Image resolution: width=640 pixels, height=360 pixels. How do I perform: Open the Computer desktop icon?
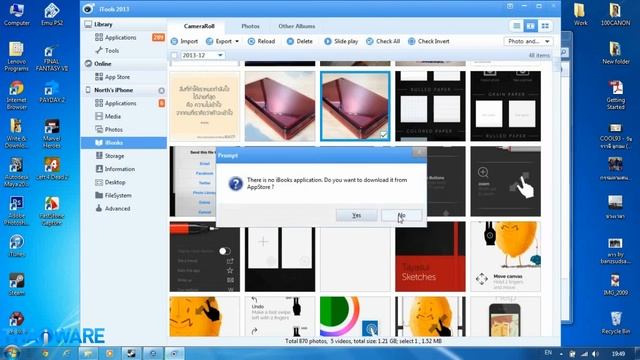(17, 14)
